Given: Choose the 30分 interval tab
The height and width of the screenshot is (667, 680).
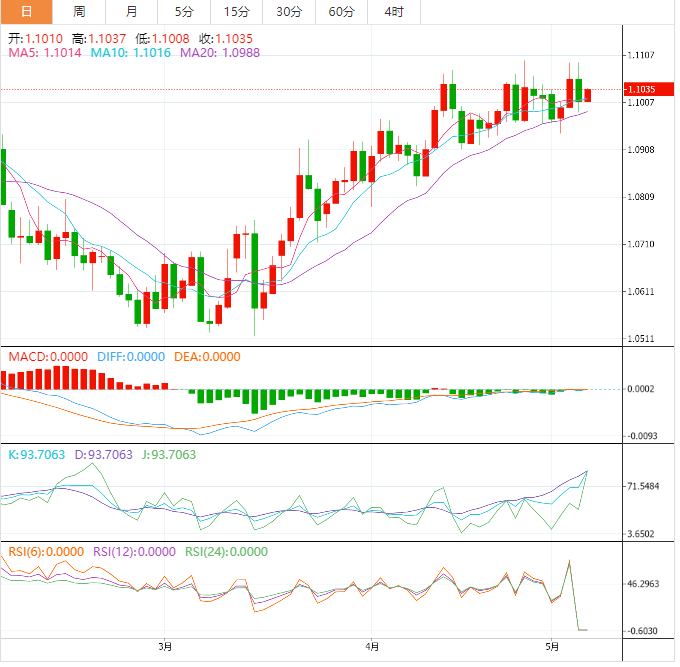Looking at the screenshot, I should [289, 12].
